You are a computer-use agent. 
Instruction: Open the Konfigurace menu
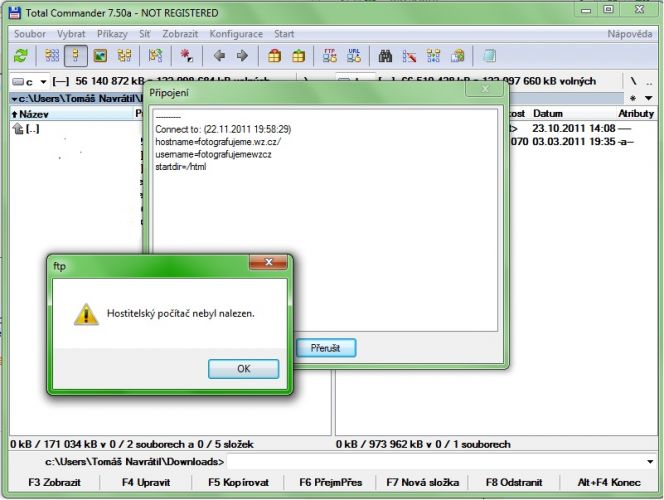coord(236,34)
